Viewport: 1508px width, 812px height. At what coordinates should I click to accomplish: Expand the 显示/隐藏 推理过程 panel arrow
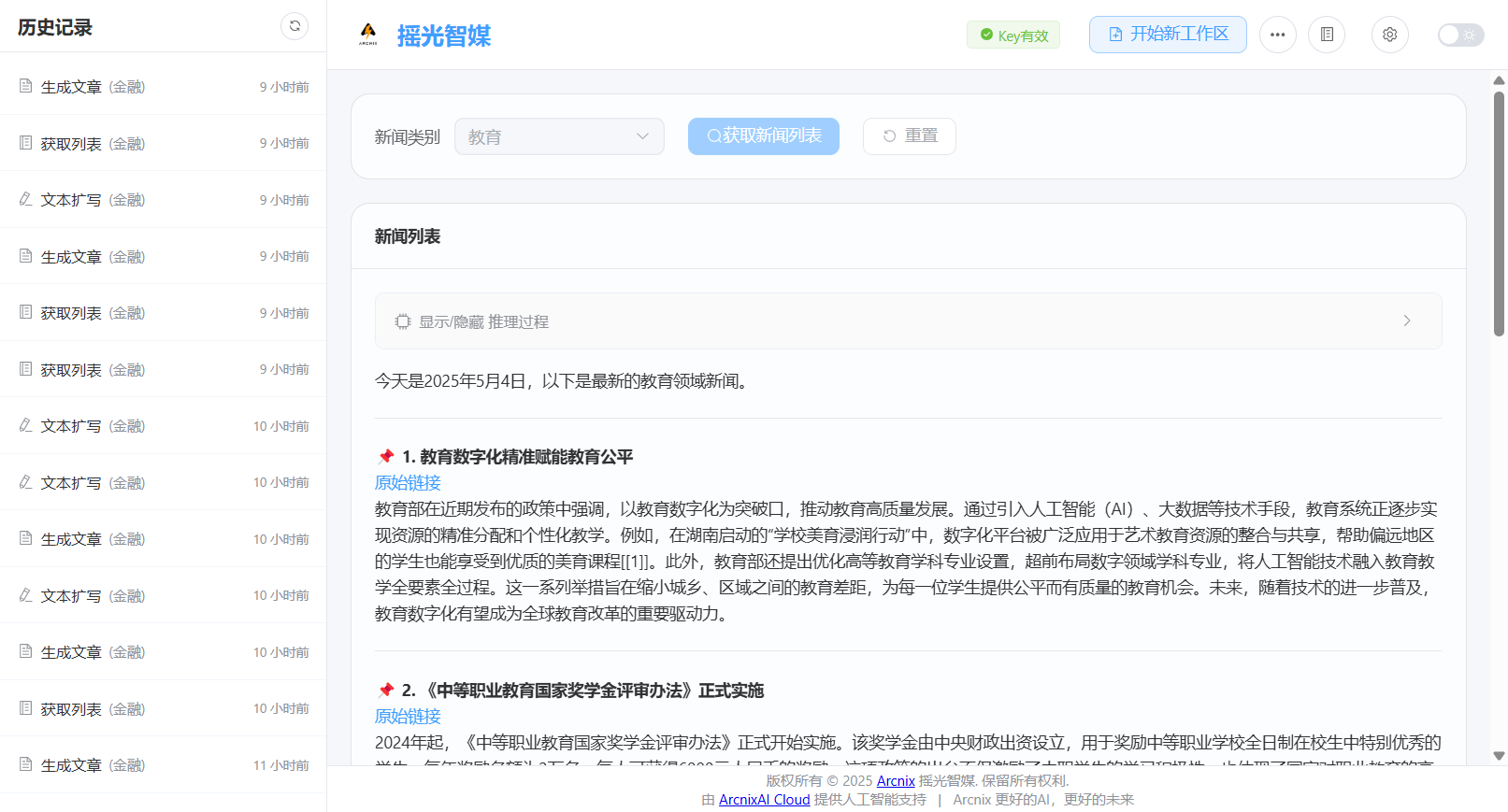1406,321
